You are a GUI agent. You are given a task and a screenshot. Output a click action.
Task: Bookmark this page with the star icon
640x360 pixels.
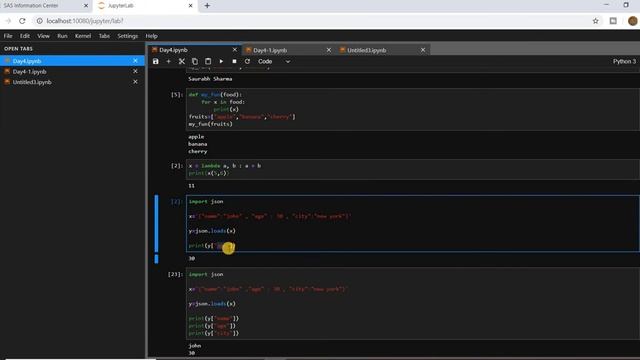tap(596, 21)
